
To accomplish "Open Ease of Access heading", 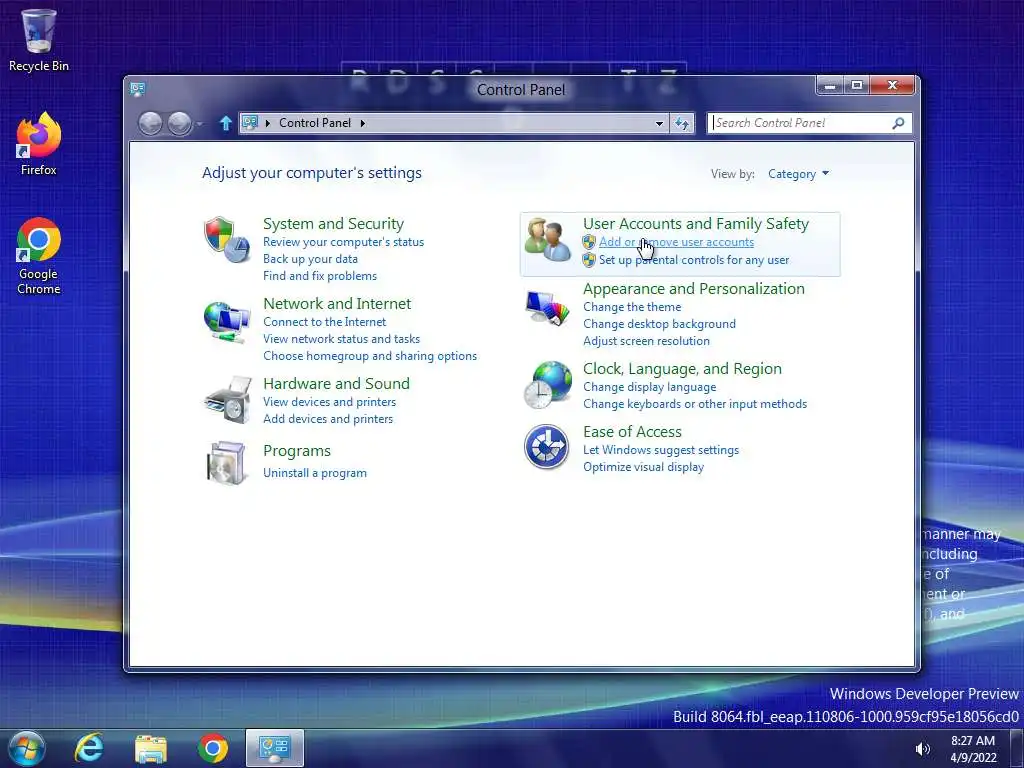I will tap(632, 432).
